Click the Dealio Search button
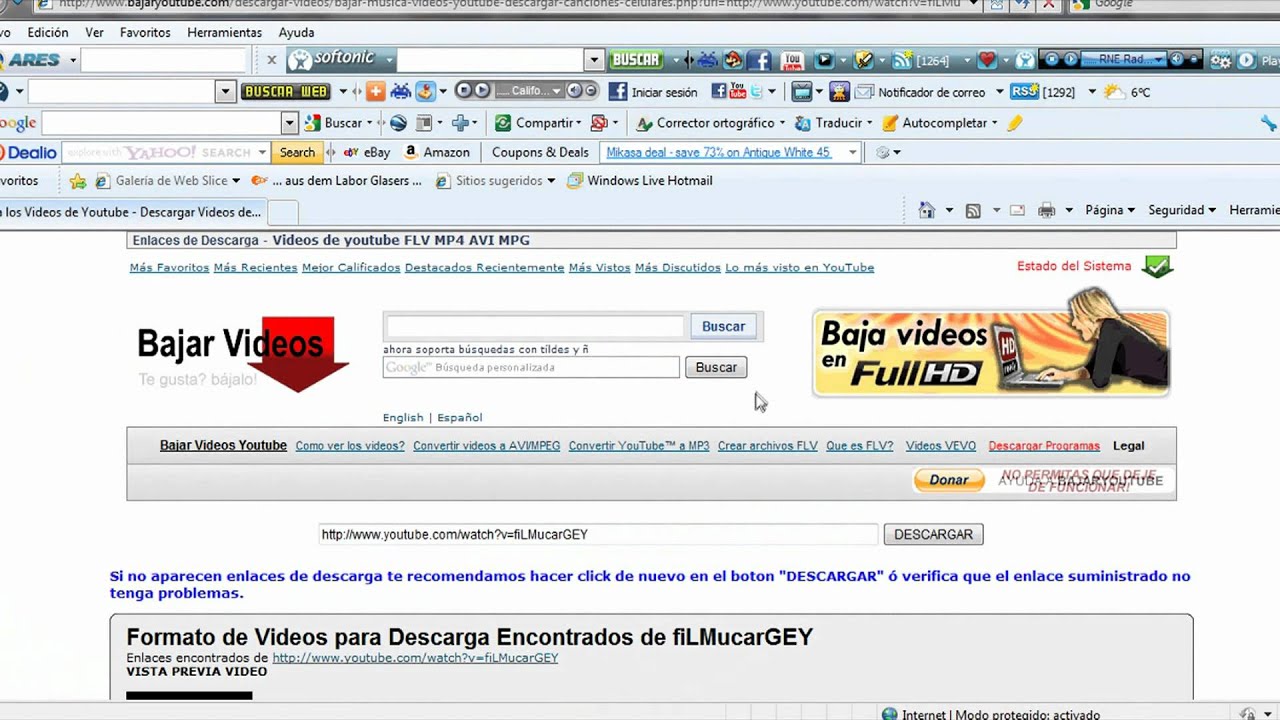This screenshot has width=1280, height=720. pyautogui.click(x=297, y=153)
